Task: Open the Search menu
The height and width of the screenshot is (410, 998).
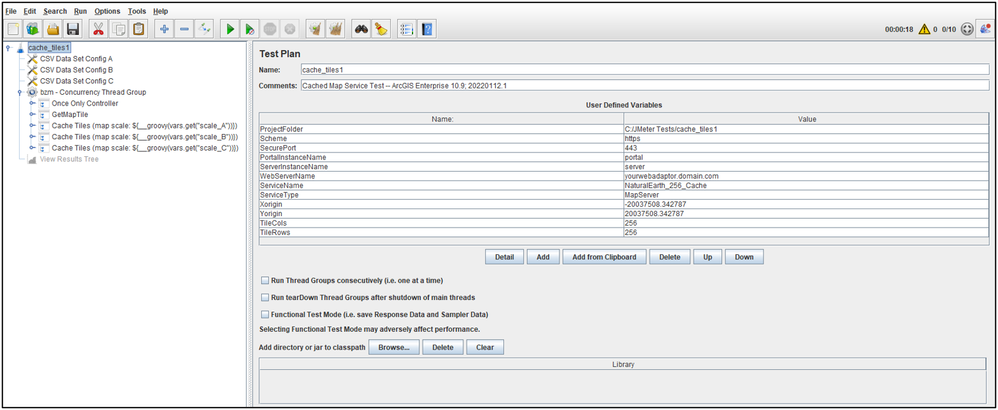Action: [55, 11]
